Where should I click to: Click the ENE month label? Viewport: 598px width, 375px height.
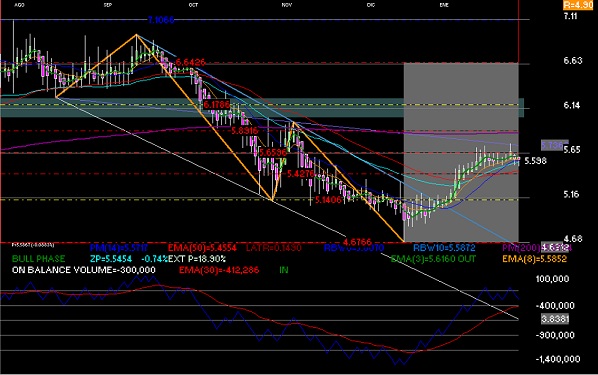pyautogui.click(x=444, y=5)
